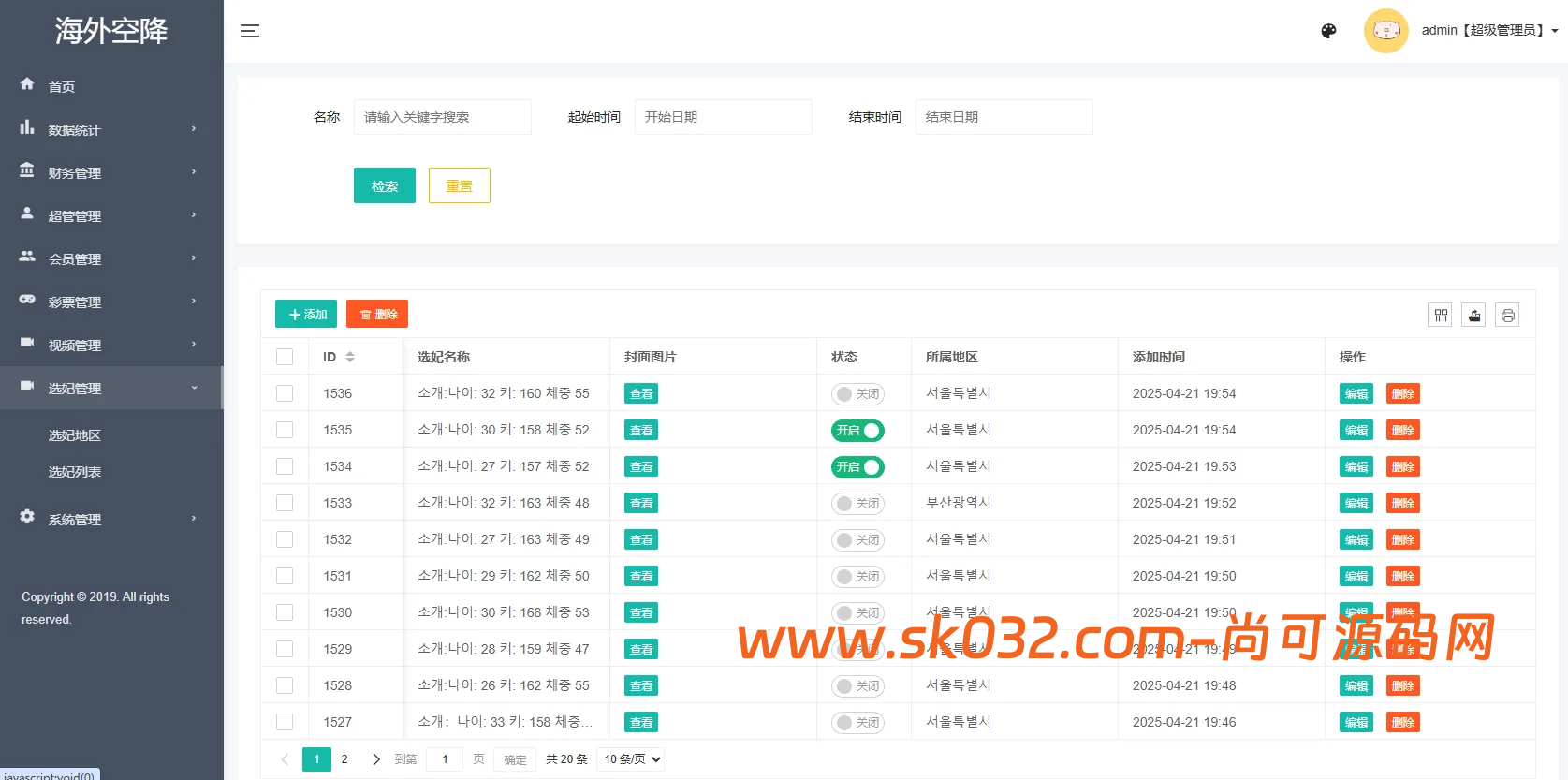
Task: Open the 选妃地区 submenu item
Action: (75, 435)
